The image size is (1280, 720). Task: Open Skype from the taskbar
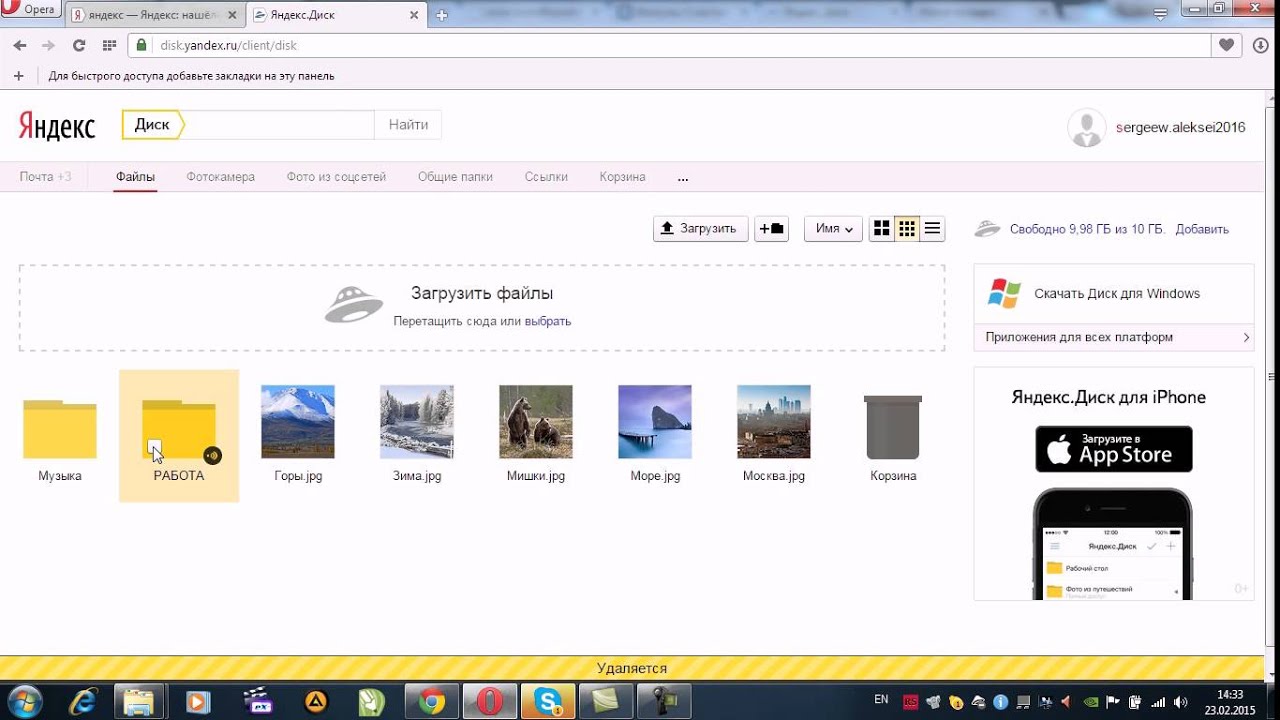tap(548, 702)
